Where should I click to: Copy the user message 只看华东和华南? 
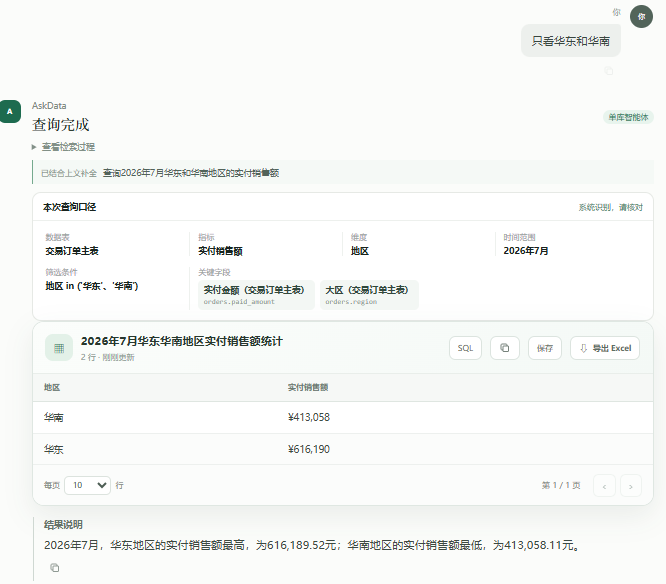(609, 71)
